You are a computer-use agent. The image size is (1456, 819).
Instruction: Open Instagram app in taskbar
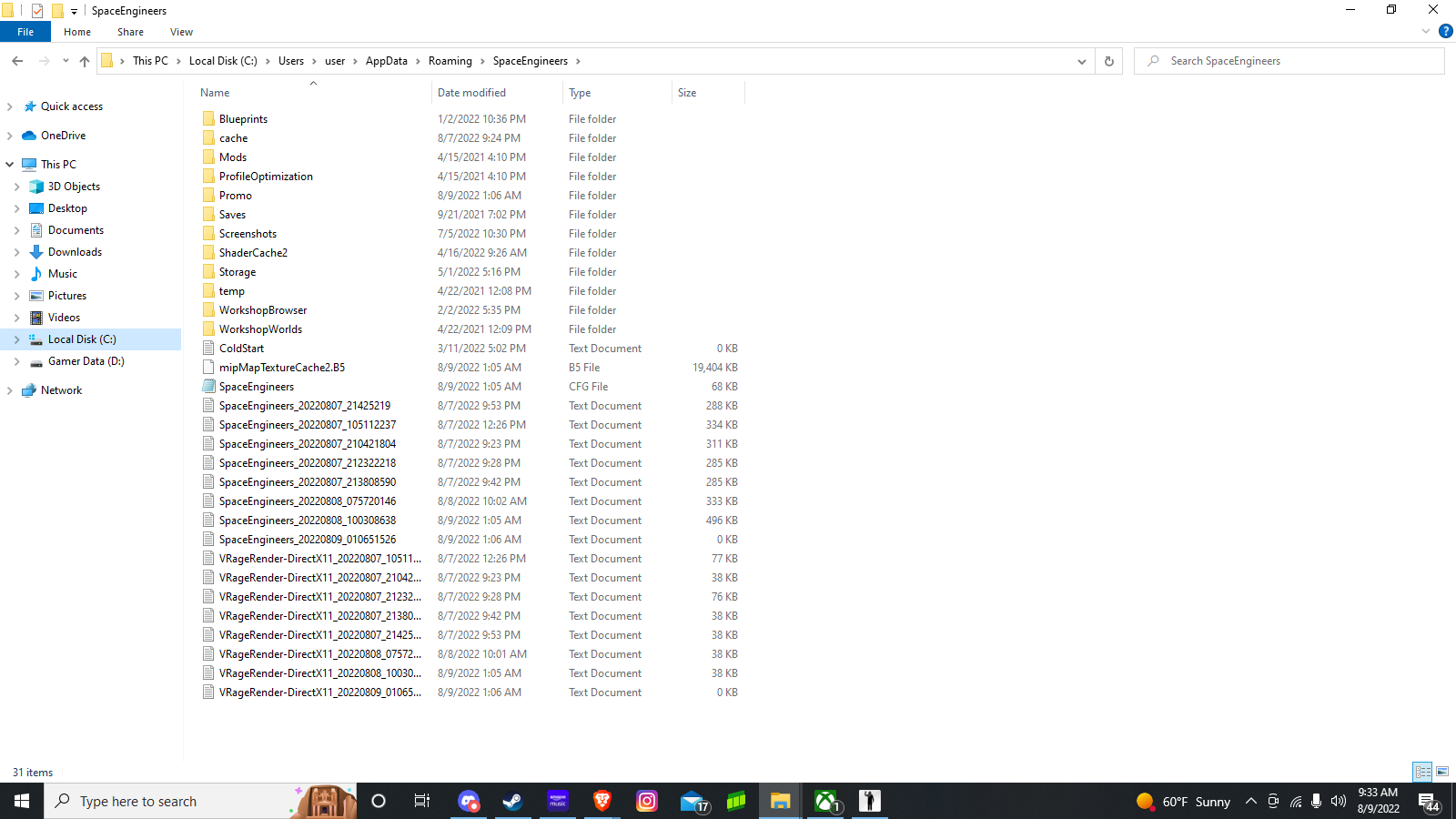point(647,801)
